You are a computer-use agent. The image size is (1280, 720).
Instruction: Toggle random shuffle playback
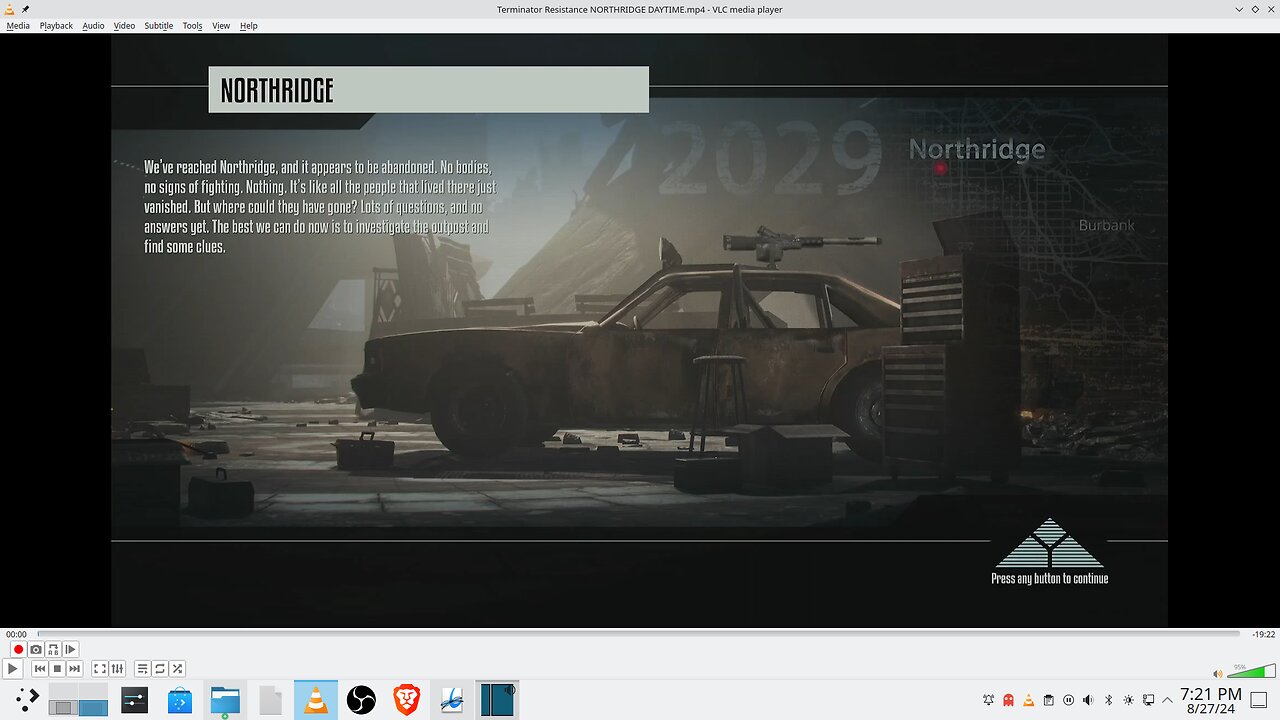click(x=177, y=669)
